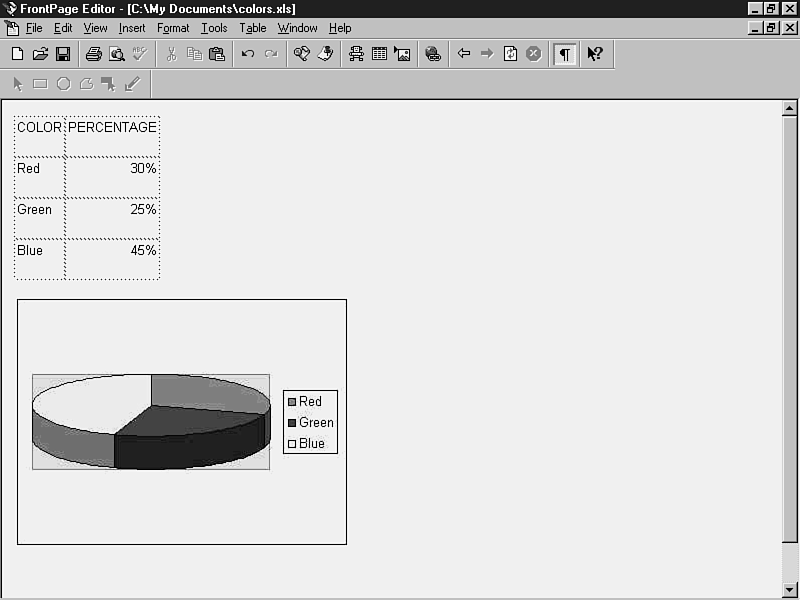Open Print Preview with the magnifier icon
Screen dimensions: 800x600
[x=117, y=54]
